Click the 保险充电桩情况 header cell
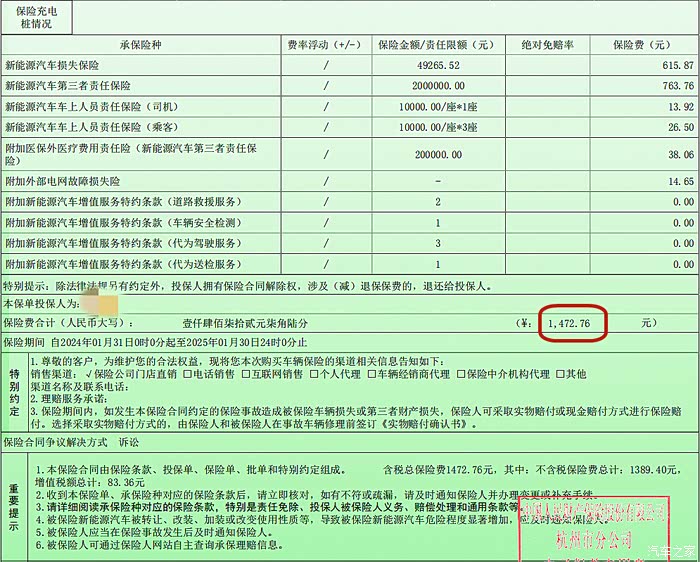 [x=37, y=17]
